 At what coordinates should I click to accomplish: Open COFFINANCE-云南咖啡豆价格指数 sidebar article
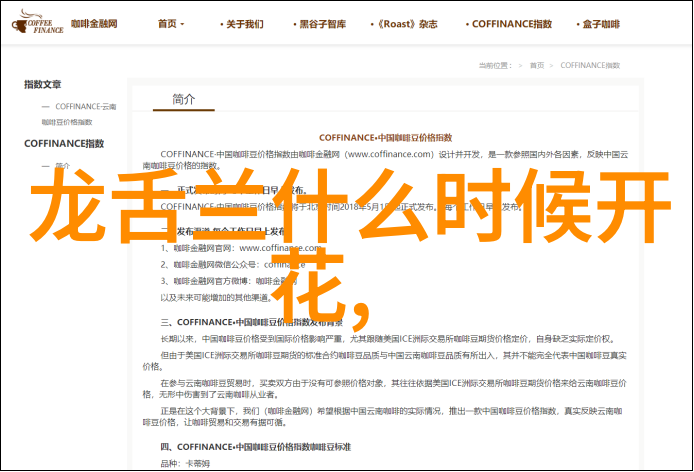point(79,114)
